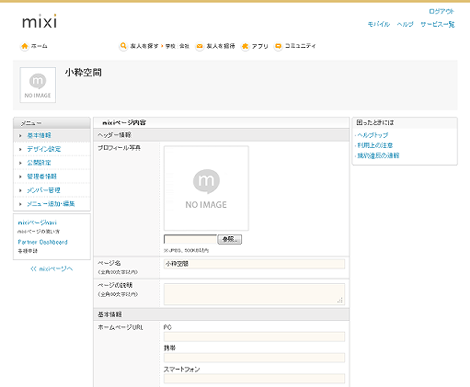
Task: Click the 携帯 homepage URL field
Action: (x=254, y=358)
